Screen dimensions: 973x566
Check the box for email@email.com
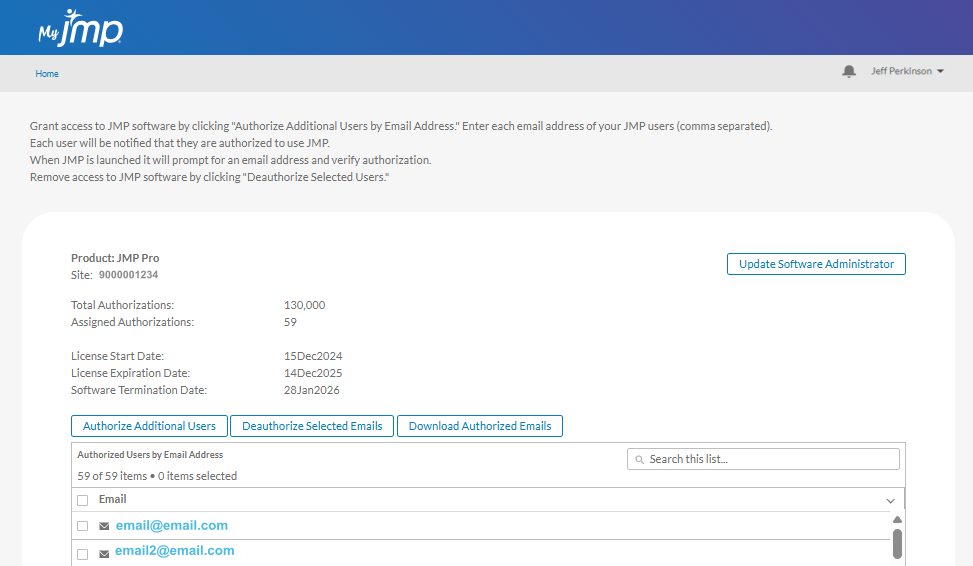[x=83, y=526]
